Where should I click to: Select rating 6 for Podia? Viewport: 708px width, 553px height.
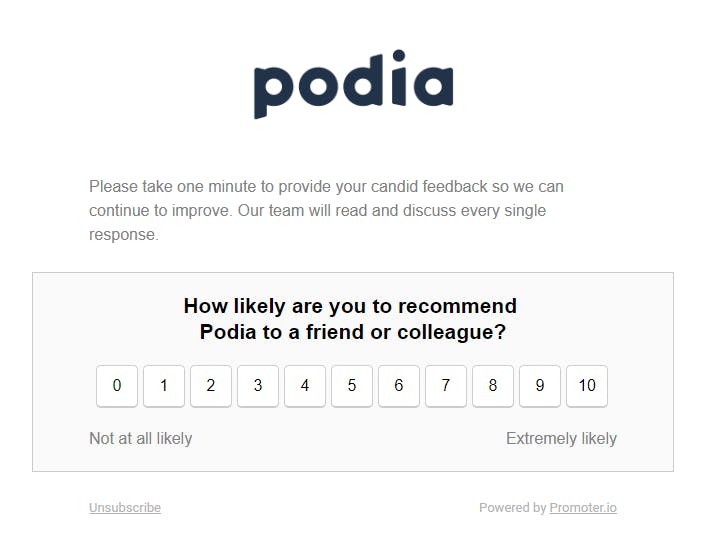pyautogui.click(x=399, y=386)
